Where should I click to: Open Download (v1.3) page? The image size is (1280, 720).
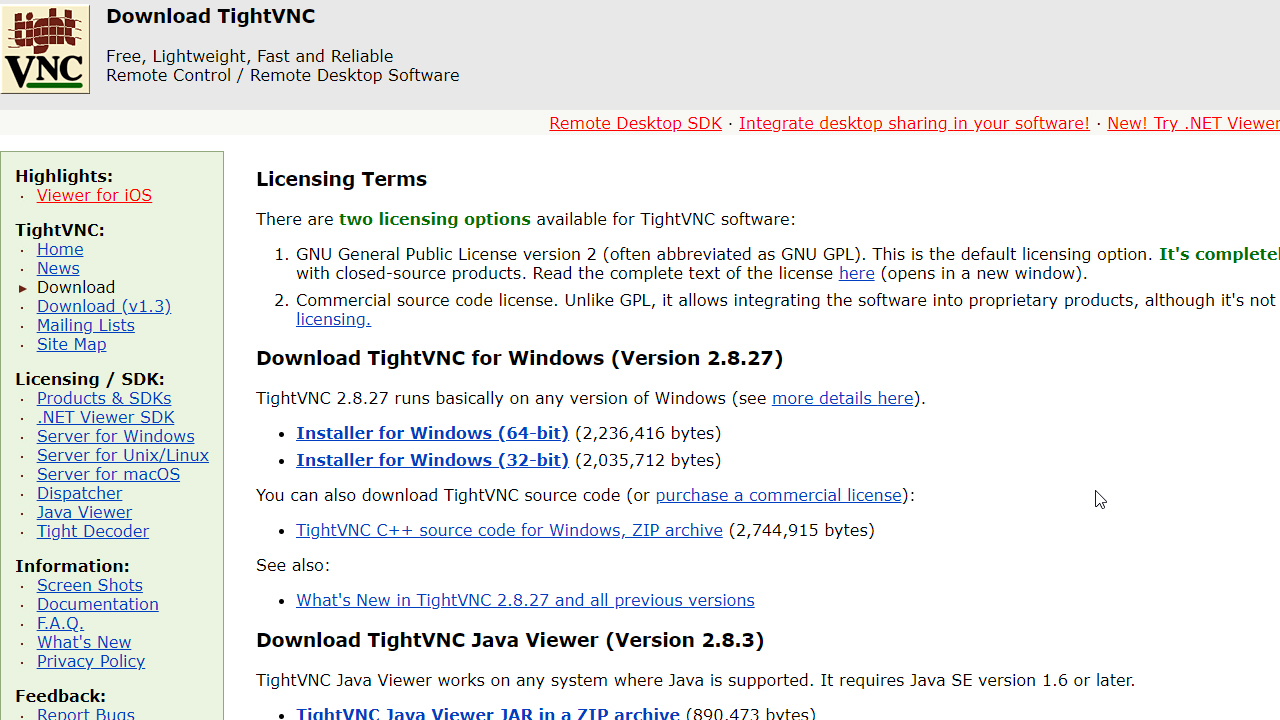[103, 306]
